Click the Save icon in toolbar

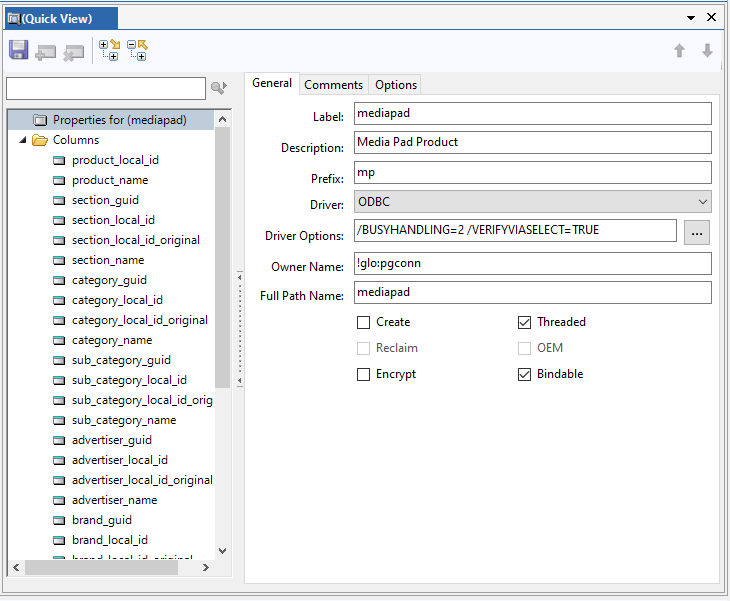click(18, 51)
